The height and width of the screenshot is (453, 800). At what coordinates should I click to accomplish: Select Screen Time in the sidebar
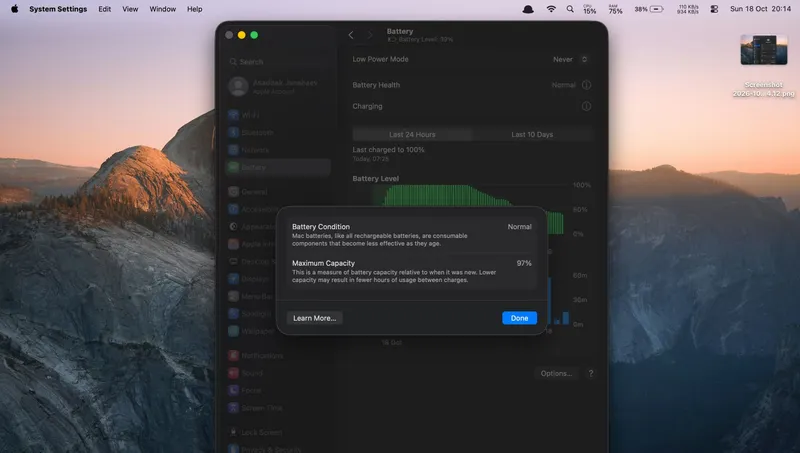tap(278, 408)
